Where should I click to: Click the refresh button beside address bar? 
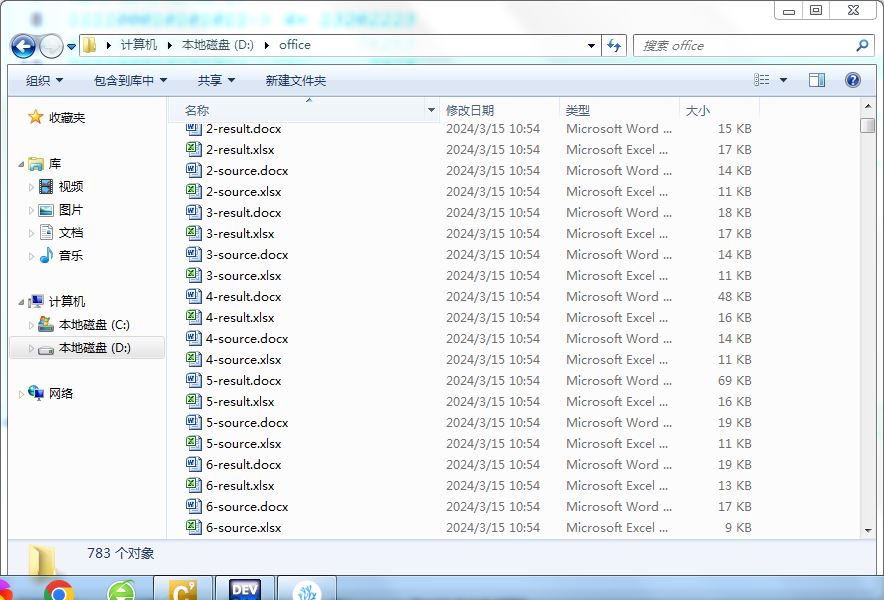pos(614,45)
